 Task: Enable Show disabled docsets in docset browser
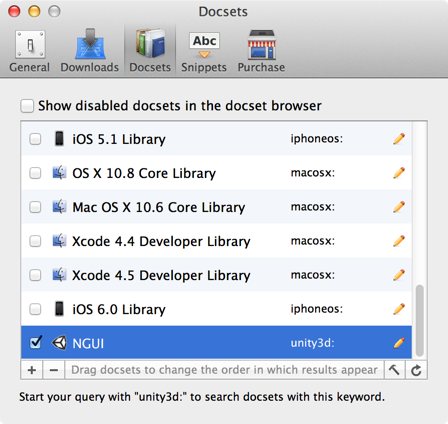[27, 106]
